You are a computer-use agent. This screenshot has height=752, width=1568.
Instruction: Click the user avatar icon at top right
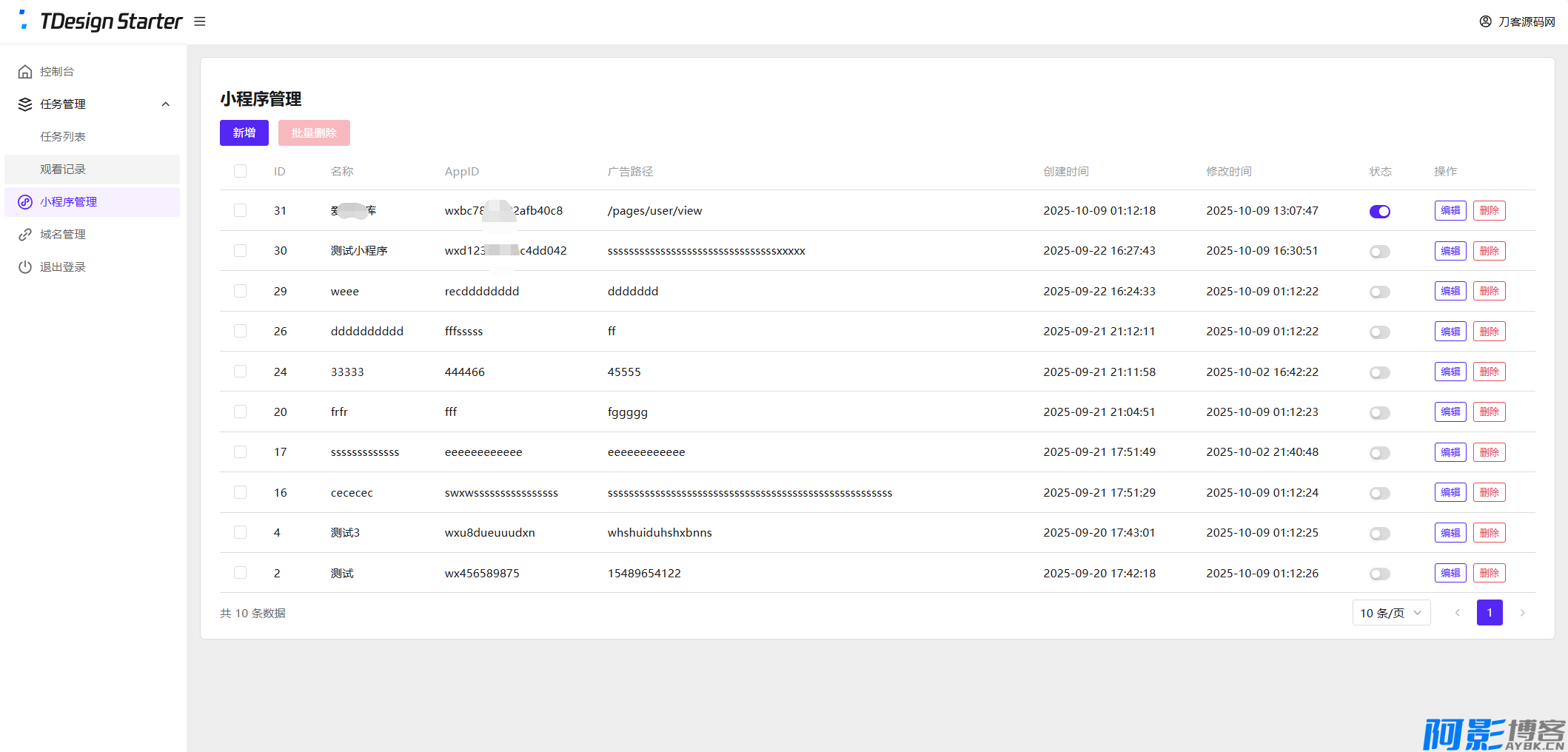[1485, 21]
